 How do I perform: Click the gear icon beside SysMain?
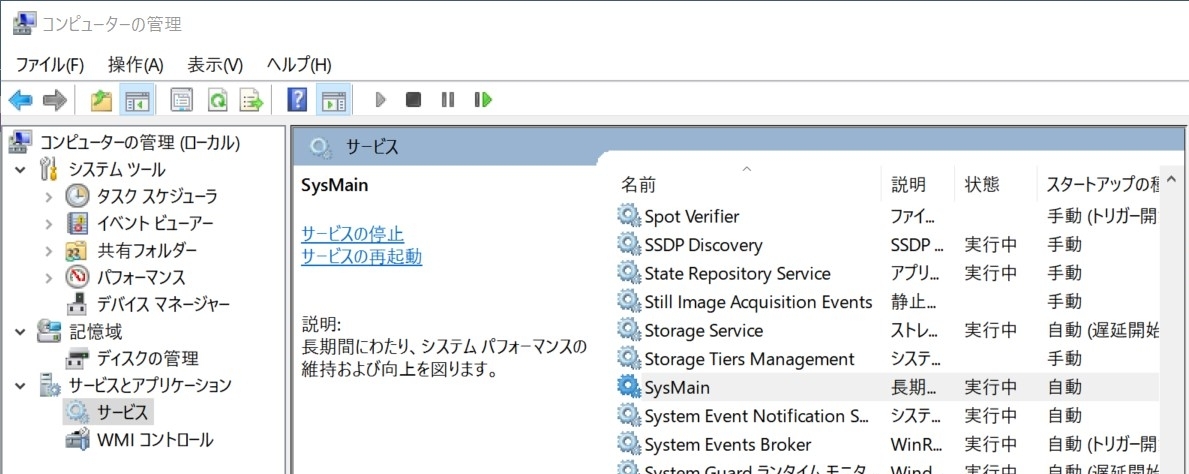pos(629,387)
